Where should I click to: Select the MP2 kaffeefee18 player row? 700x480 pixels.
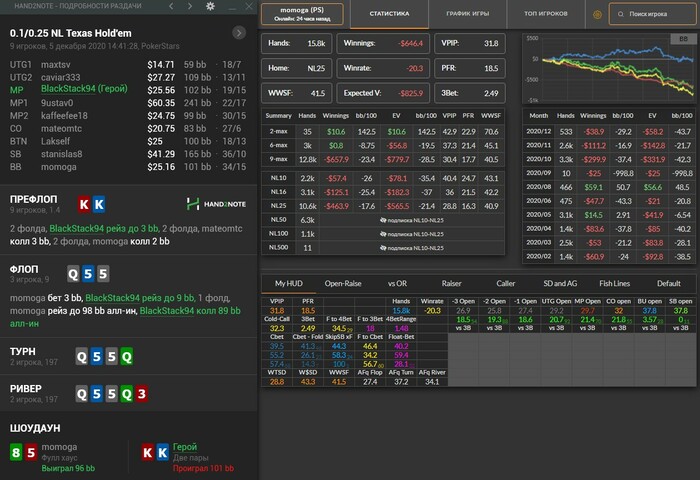[x=126, y=116]
